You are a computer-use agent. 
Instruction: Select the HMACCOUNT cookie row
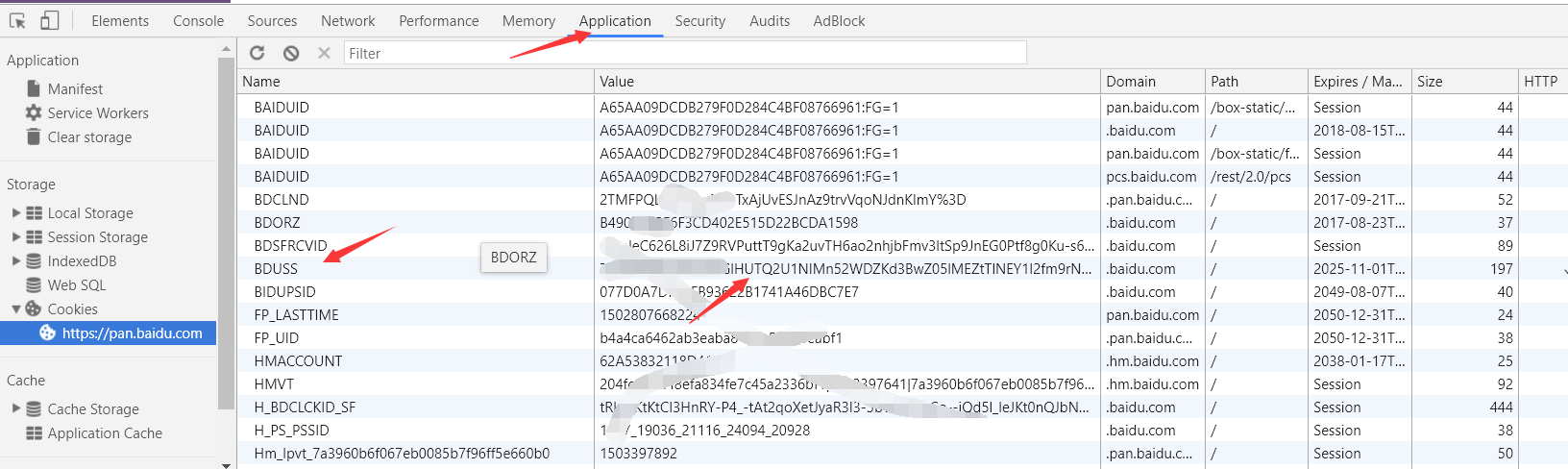point(902,361)
